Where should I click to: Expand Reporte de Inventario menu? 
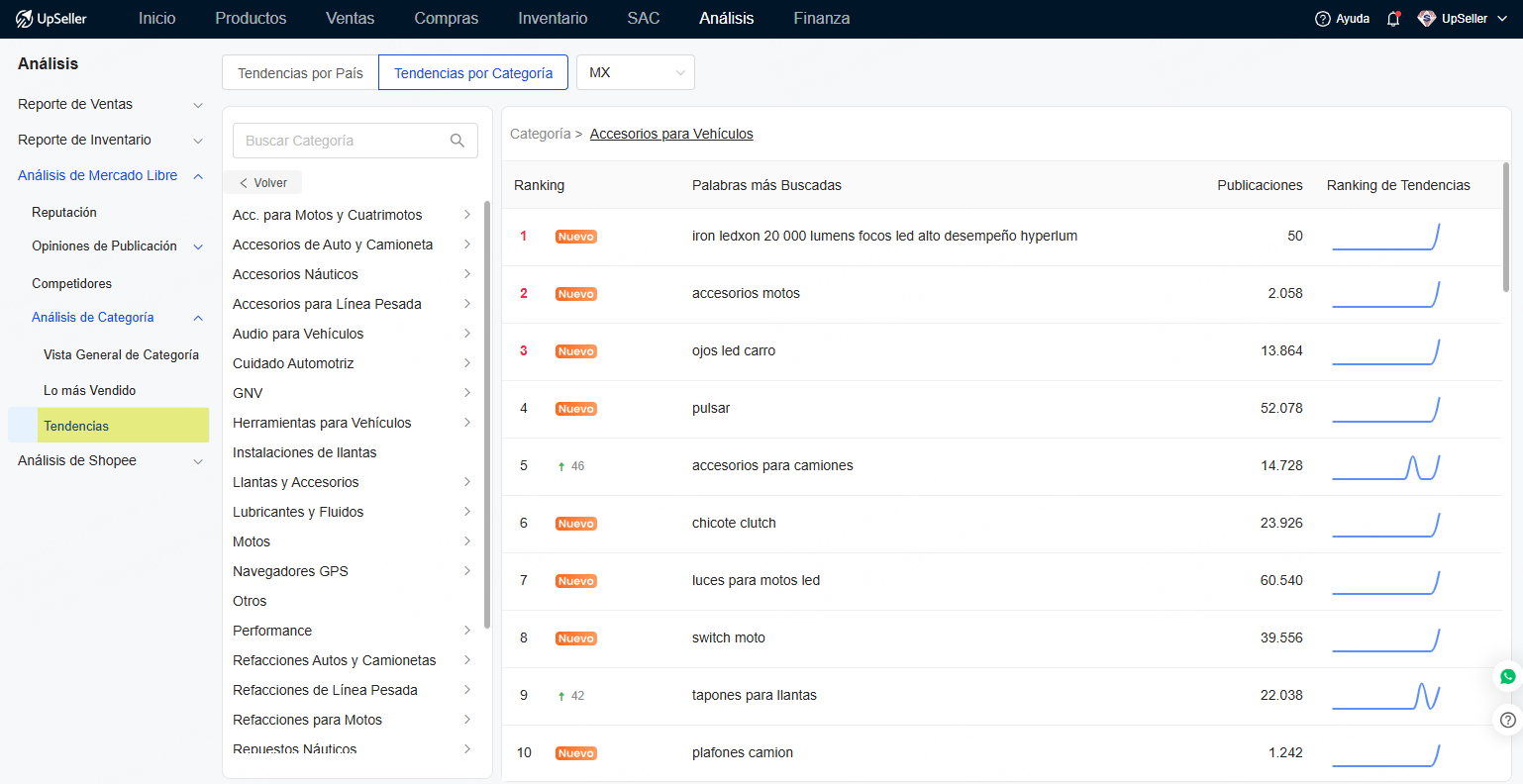coord(198,141)
